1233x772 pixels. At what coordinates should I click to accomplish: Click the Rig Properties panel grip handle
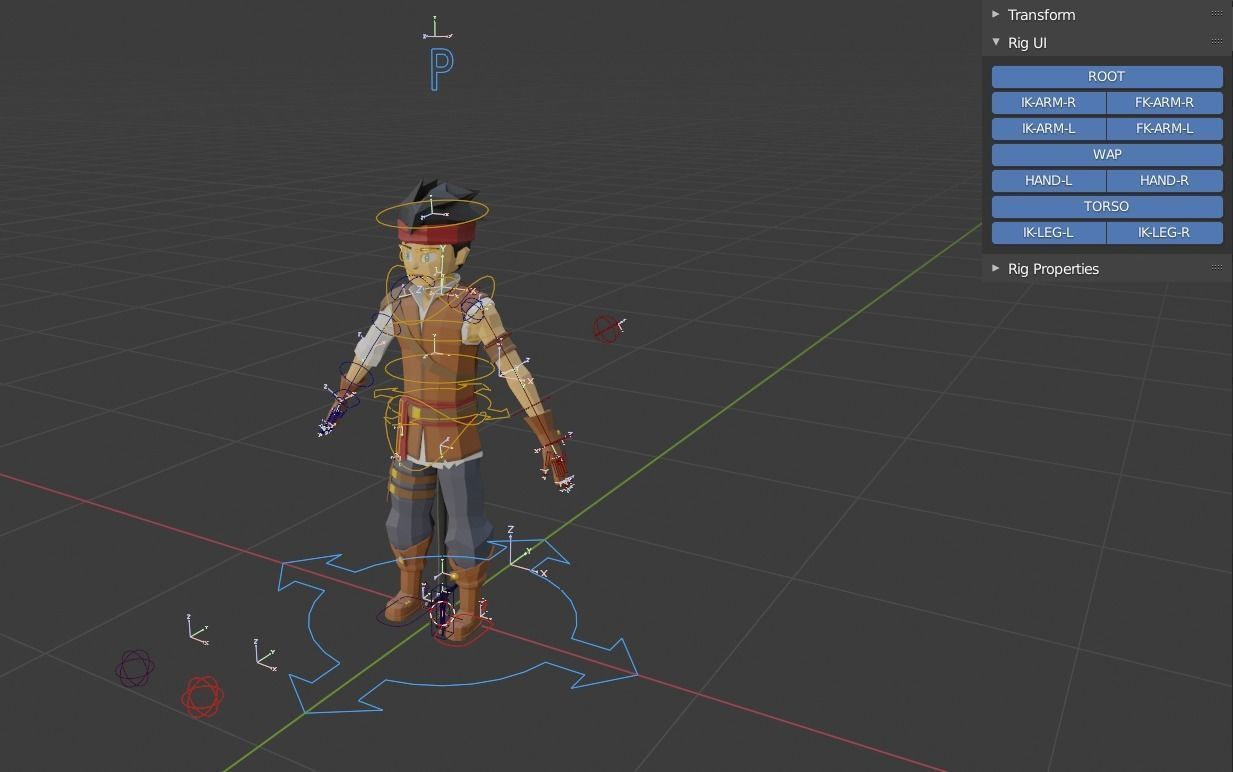tap(1217, 268)
